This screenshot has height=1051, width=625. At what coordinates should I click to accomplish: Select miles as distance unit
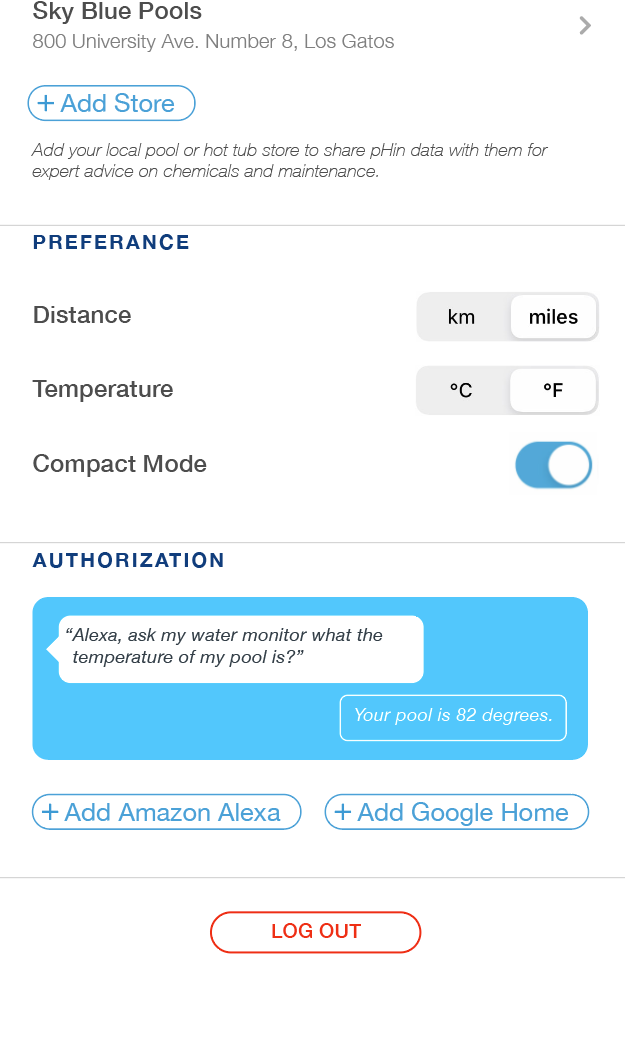pos(553,317)
